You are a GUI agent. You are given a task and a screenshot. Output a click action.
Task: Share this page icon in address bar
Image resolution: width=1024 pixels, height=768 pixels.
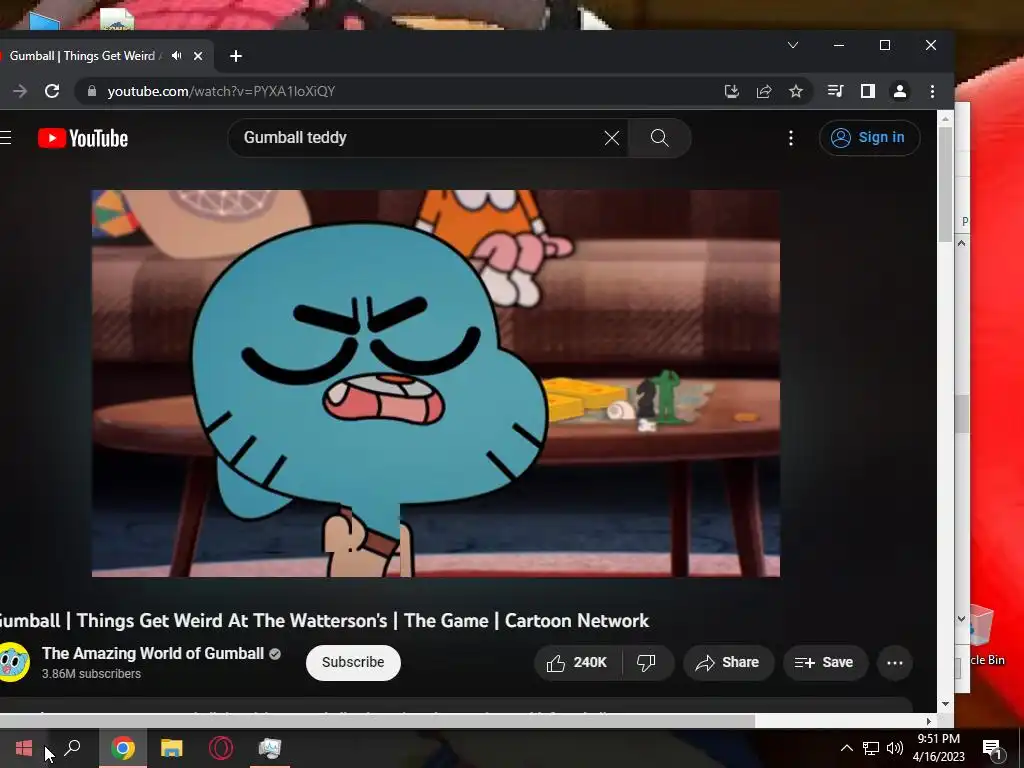tap(763, 91)
